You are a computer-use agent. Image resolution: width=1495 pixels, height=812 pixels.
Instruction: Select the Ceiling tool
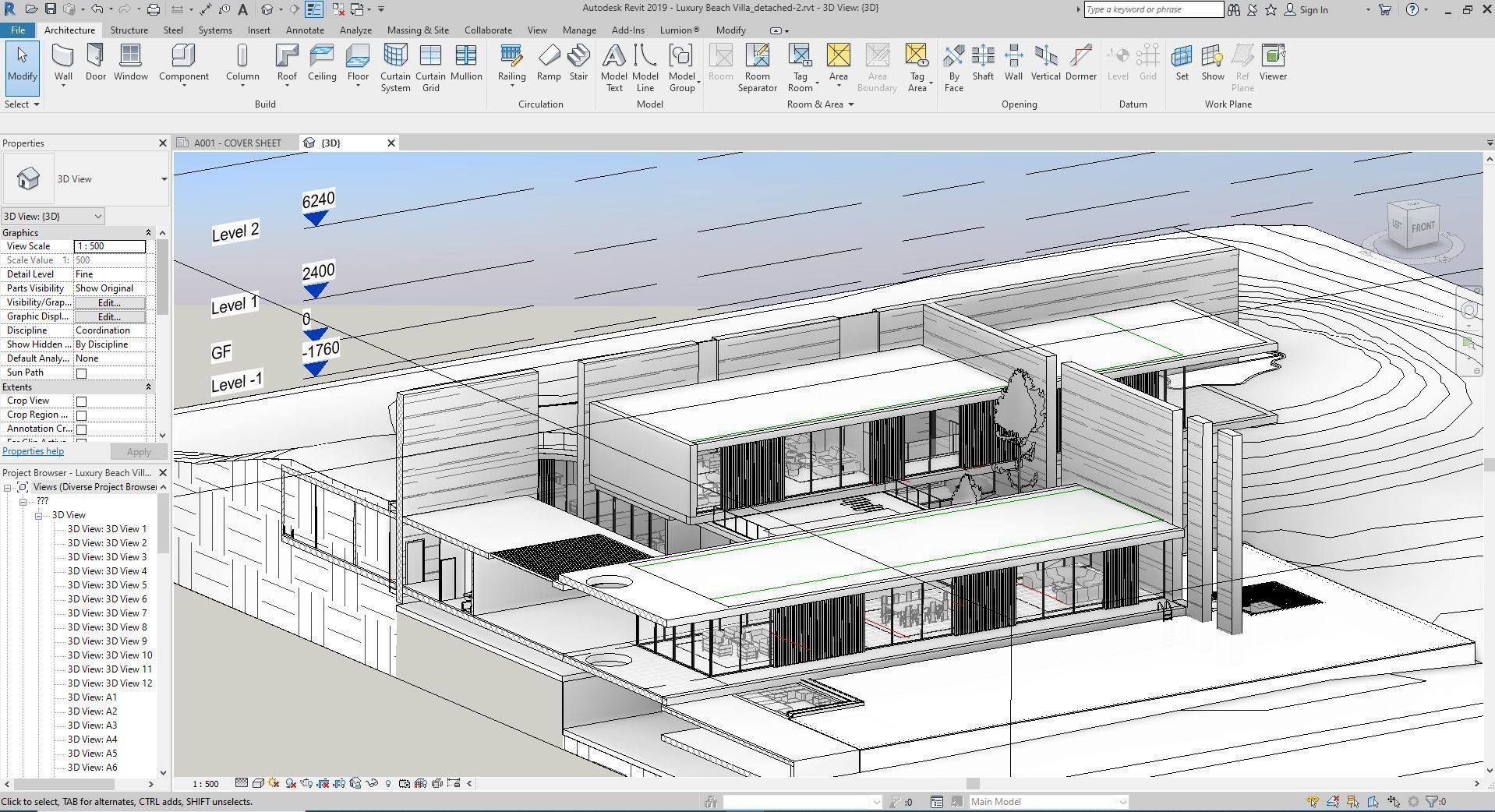322,62
